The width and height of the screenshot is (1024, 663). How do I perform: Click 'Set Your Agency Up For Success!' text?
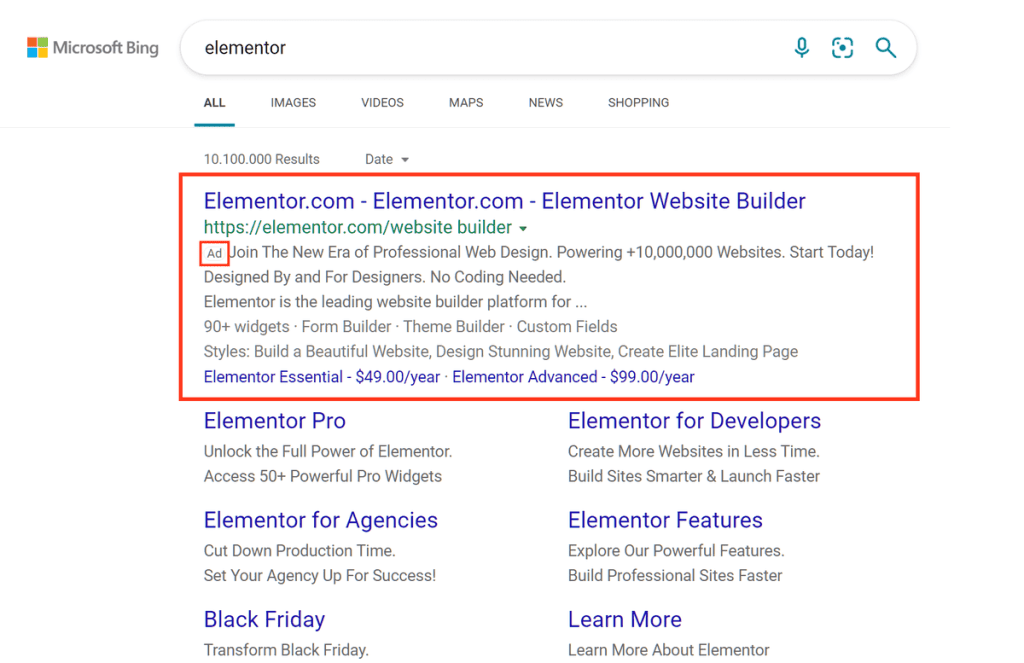click(320, 575)
